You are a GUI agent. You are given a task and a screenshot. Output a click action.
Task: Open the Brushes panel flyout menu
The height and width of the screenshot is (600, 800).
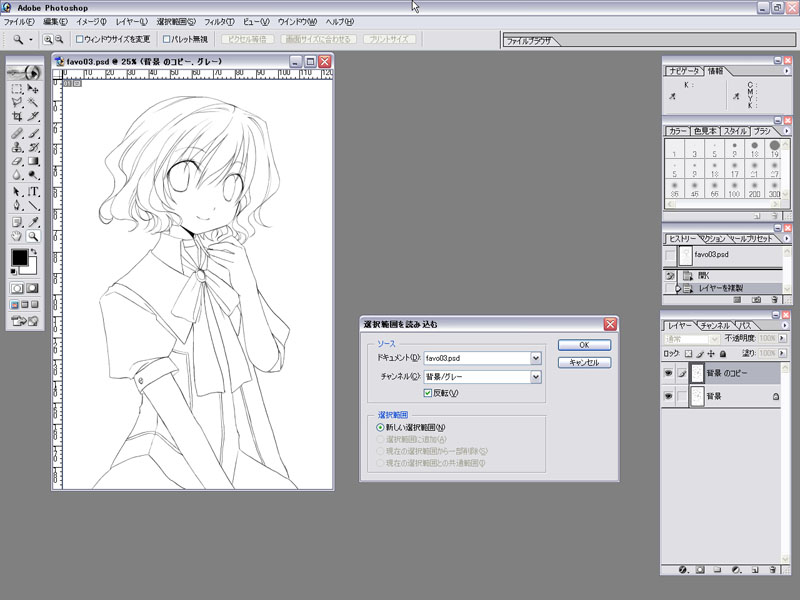(786, 131)
